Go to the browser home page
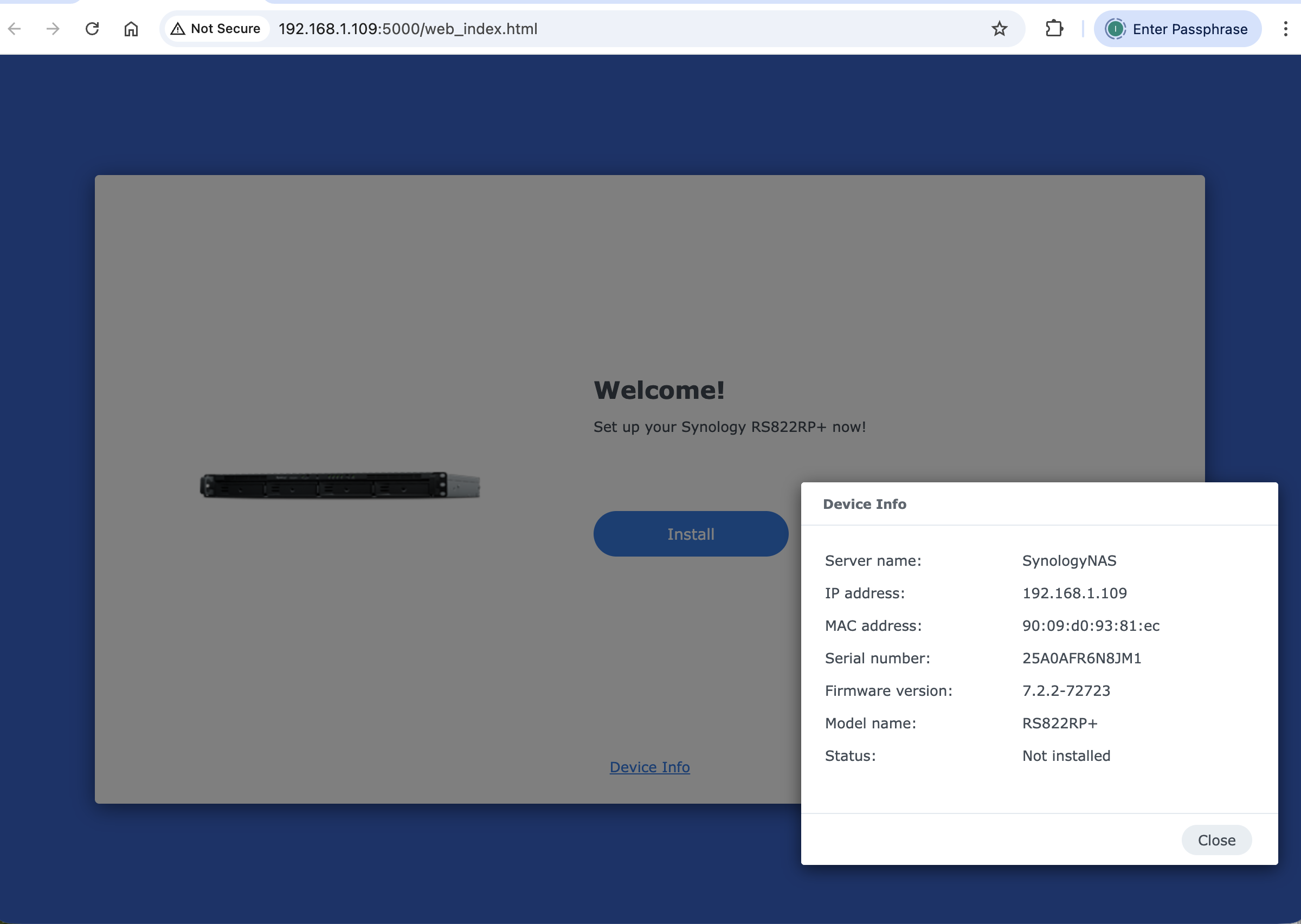The width and height of the screenshot is (1301, 924). tap(131, 28)
